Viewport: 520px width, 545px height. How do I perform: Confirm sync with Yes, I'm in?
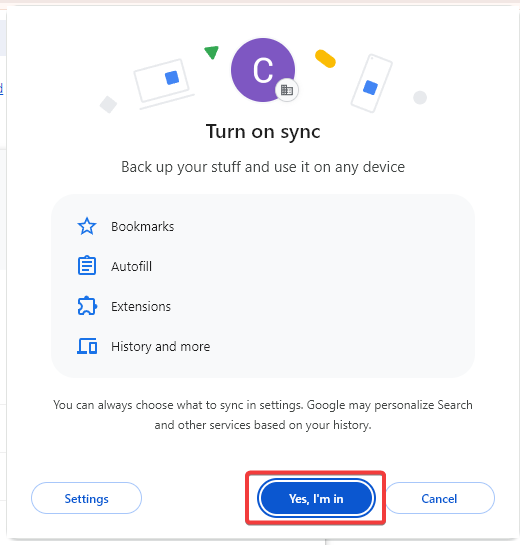coord(316,498)
